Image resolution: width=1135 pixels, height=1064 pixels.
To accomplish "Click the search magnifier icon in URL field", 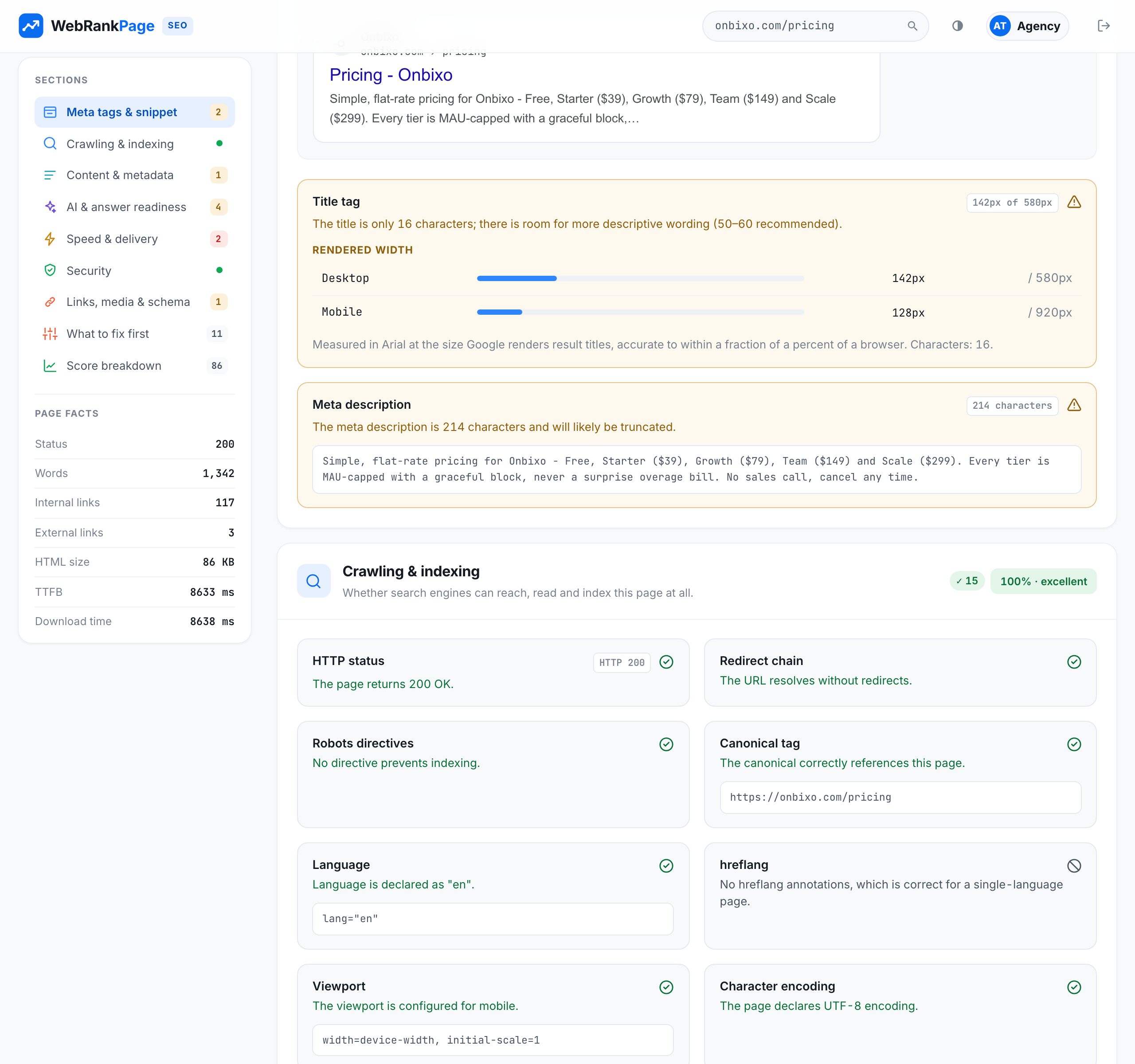I will pyautogui.click(x=912, y=26).
